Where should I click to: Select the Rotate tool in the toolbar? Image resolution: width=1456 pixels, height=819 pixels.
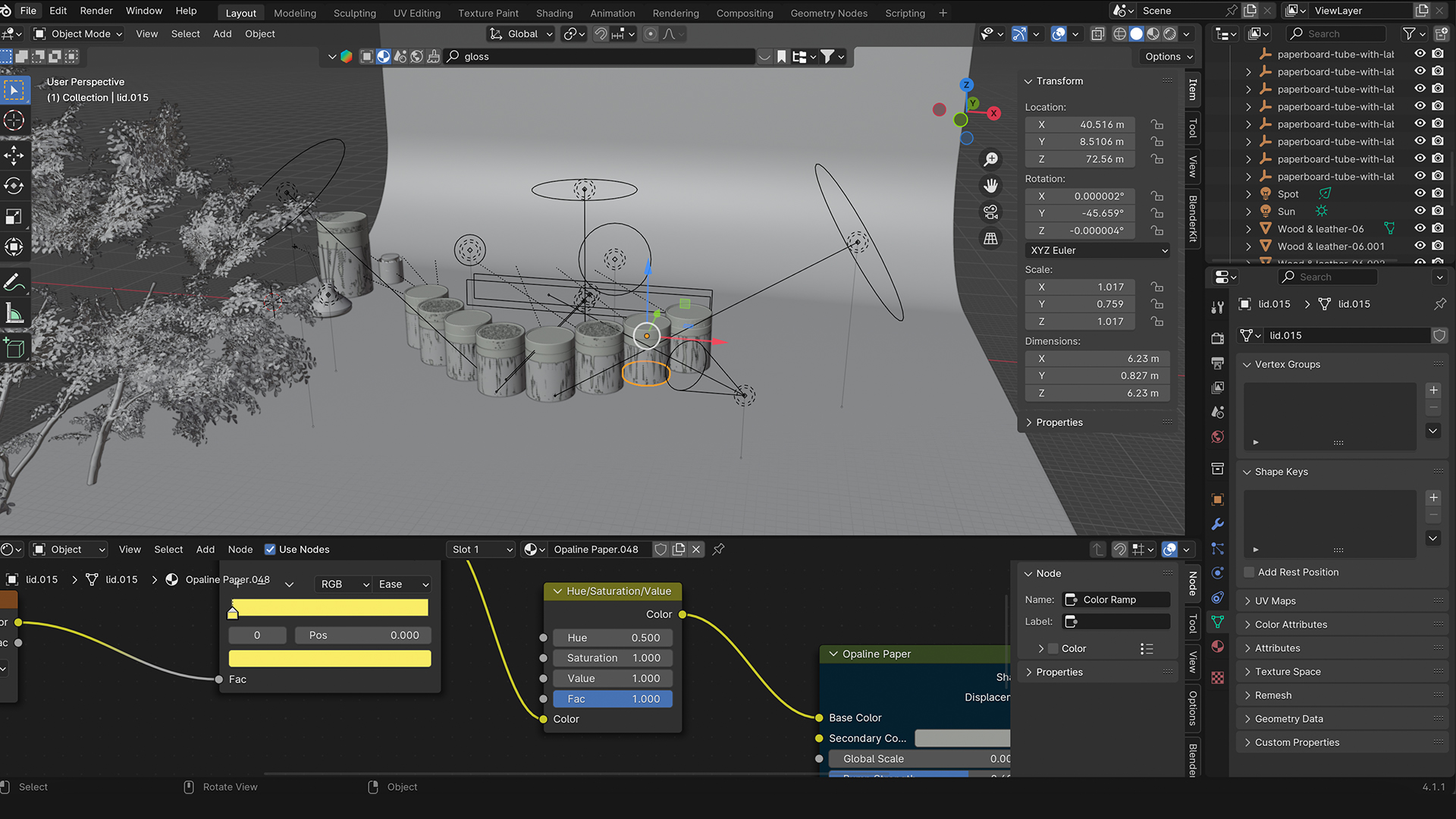pos(14,187)
